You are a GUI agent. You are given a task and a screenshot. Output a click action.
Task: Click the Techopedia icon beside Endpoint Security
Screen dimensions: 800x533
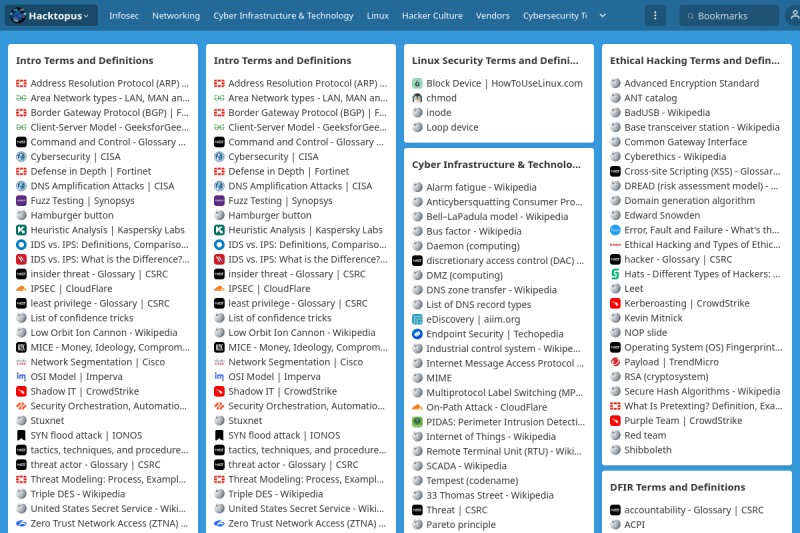[x=417, y=334]
